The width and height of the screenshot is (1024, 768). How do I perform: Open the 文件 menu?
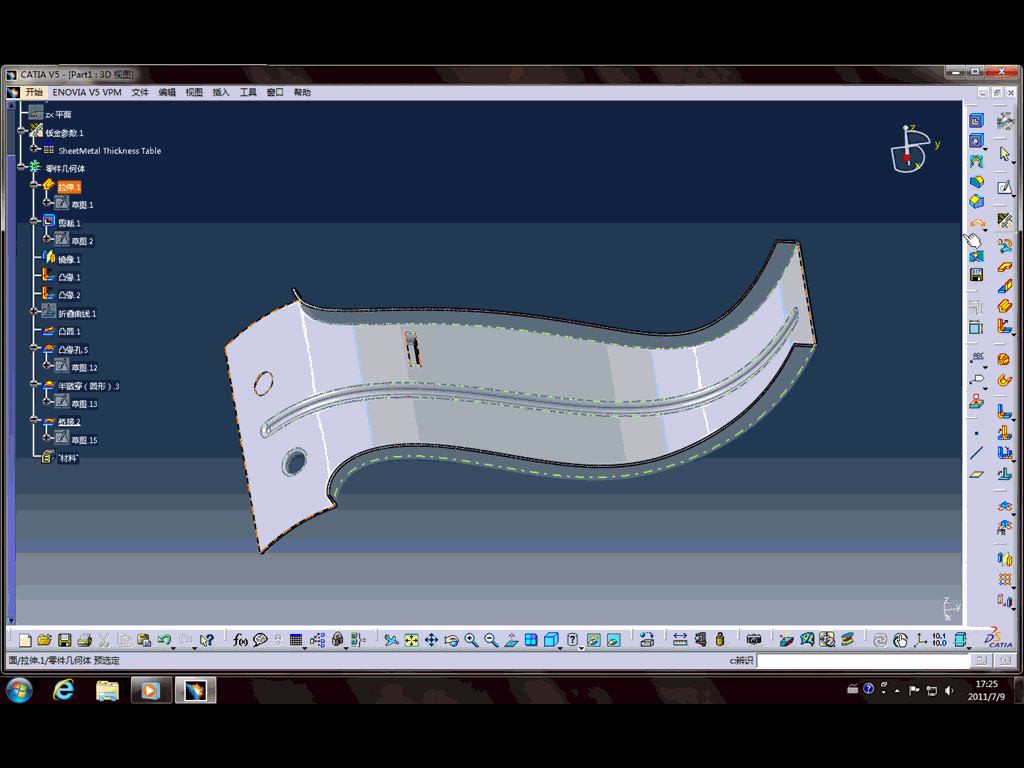[x=140, y=93]
